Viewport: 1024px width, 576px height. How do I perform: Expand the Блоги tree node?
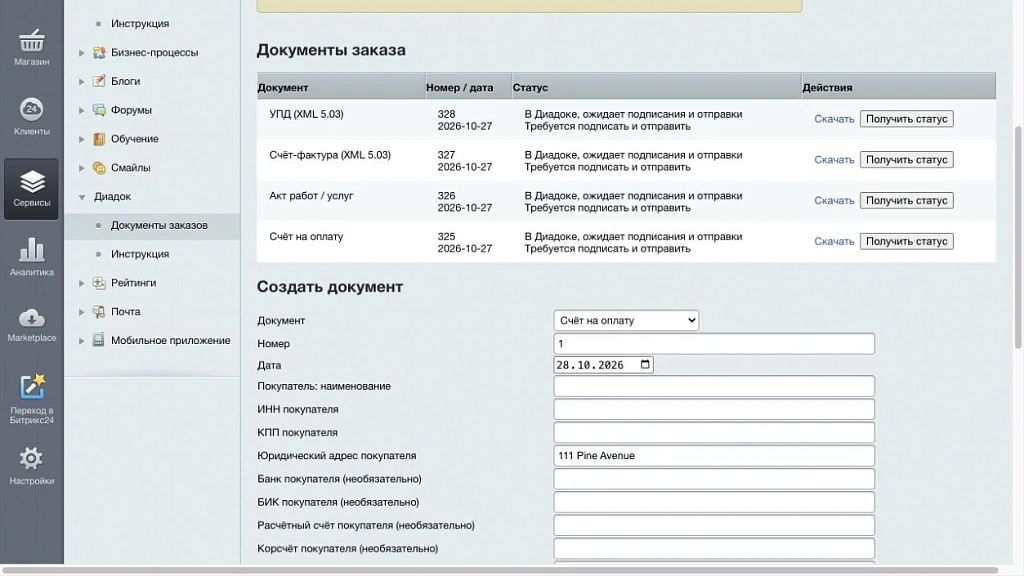pyautogui.click(x=82, y=82)
